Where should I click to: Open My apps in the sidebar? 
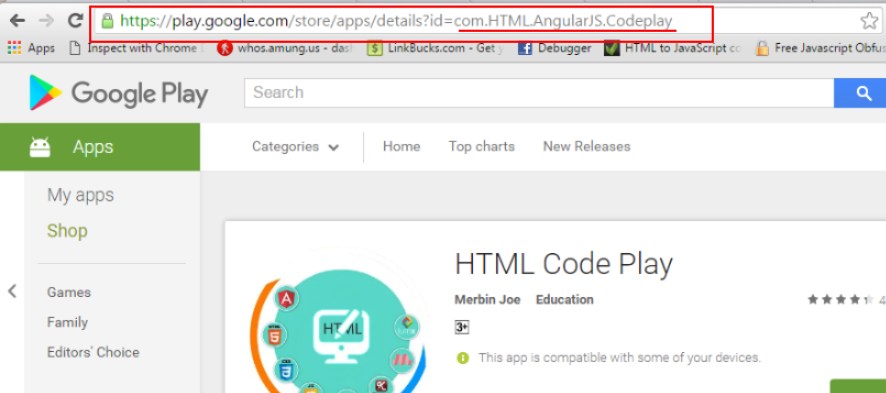pyautogui.click(x=80, y=195)
